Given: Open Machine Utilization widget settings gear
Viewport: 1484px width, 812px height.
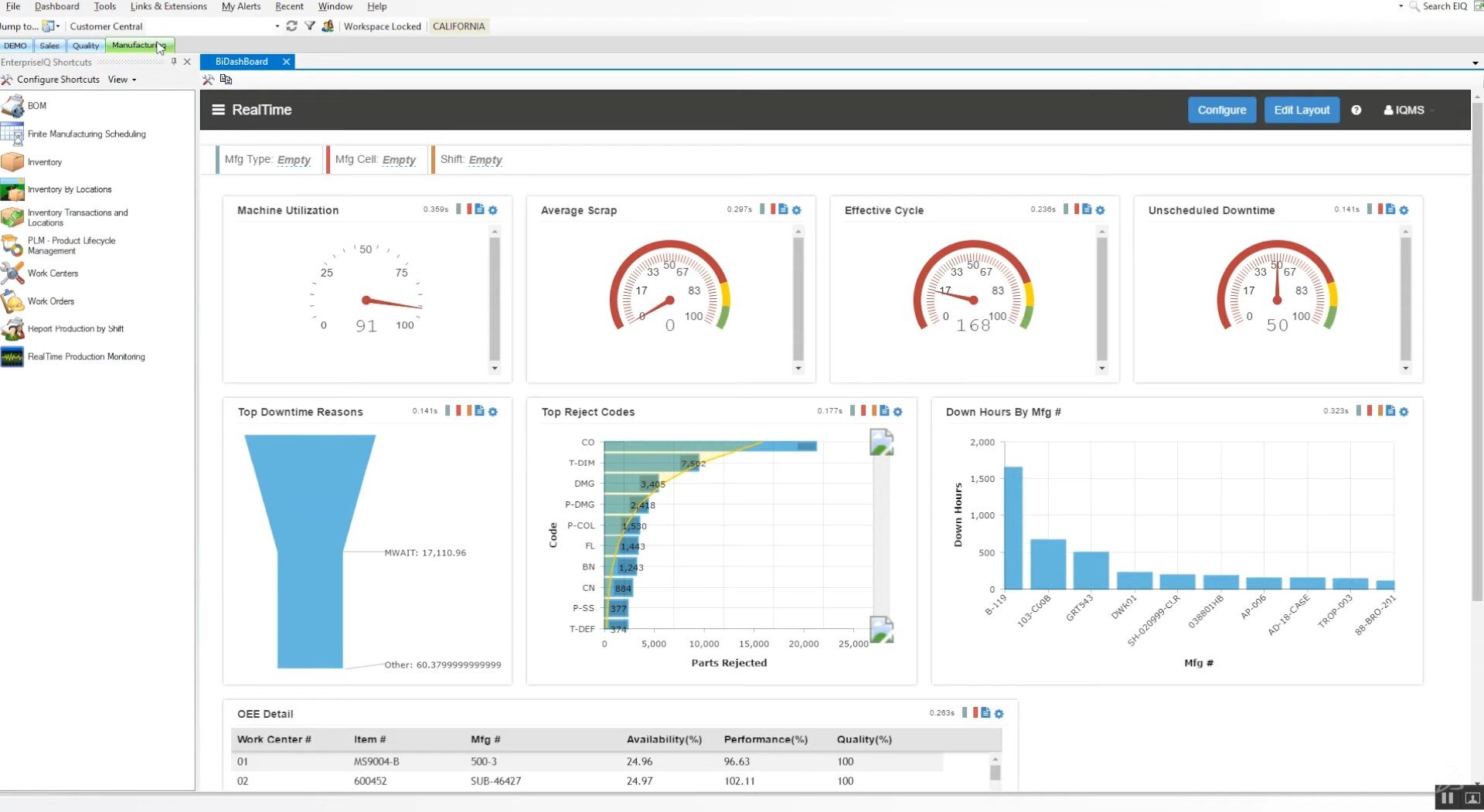Looking at the screenshot, I should point(493,210).
